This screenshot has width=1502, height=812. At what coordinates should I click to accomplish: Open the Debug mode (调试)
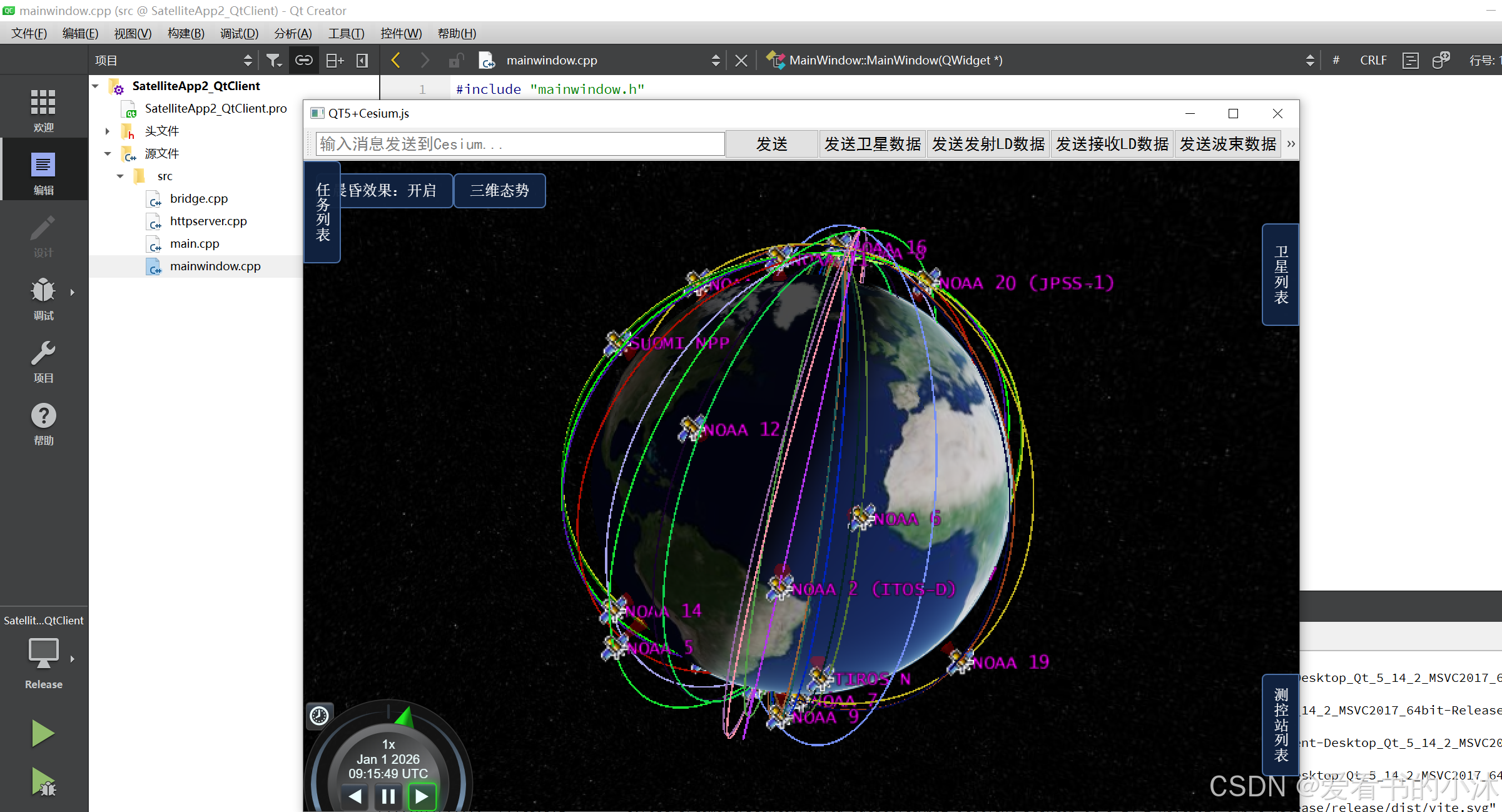pyautogui.click(x=43, y=298)
